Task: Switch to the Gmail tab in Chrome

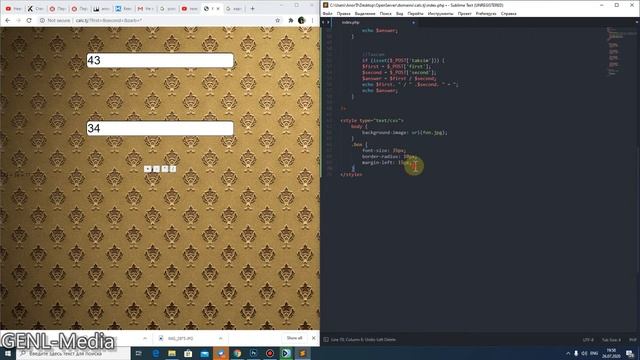Action: point(145,9)
